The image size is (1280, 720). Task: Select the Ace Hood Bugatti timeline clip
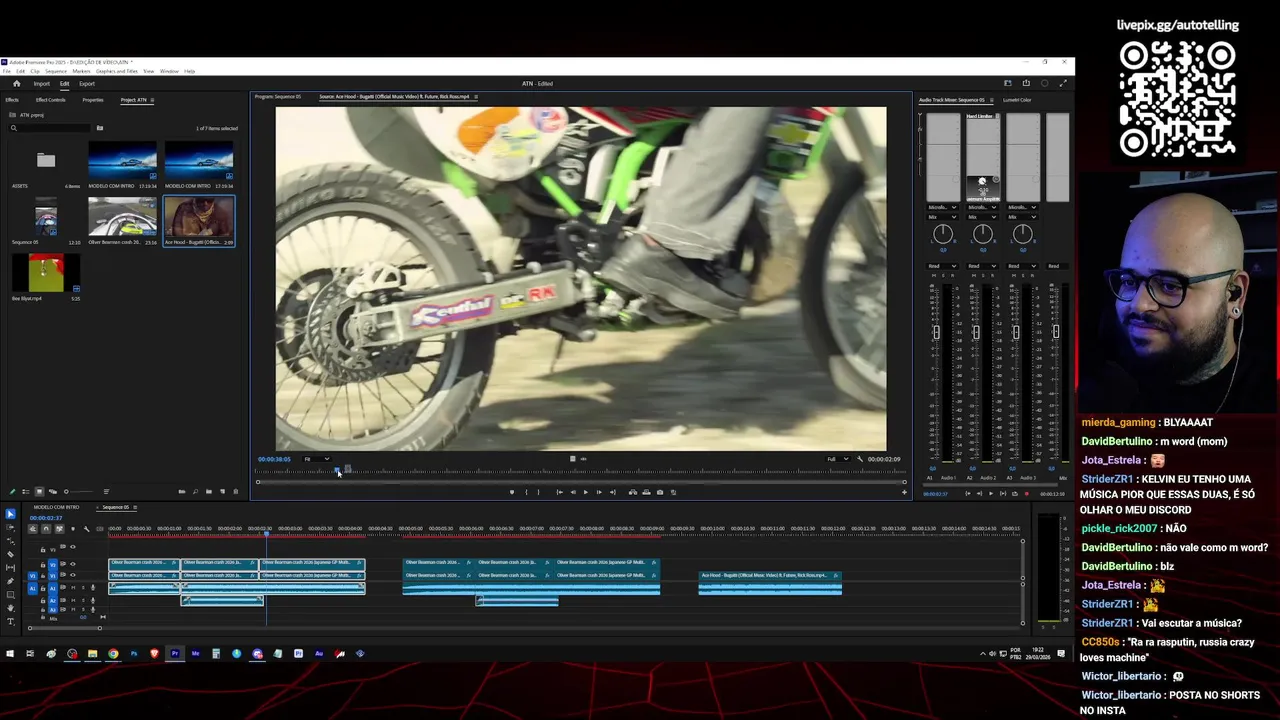point(770,582)
